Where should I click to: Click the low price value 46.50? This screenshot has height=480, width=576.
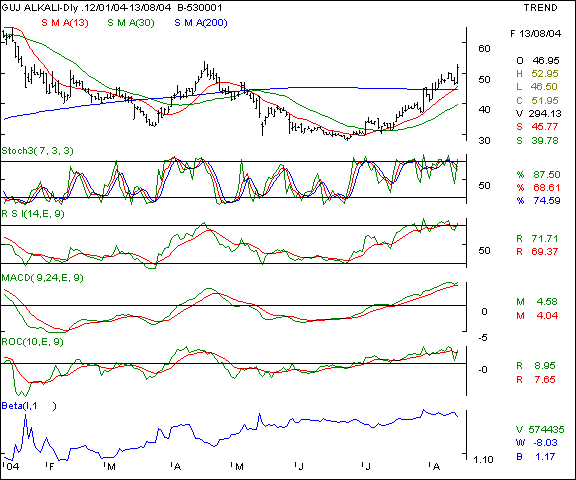(x=544, y=87)
